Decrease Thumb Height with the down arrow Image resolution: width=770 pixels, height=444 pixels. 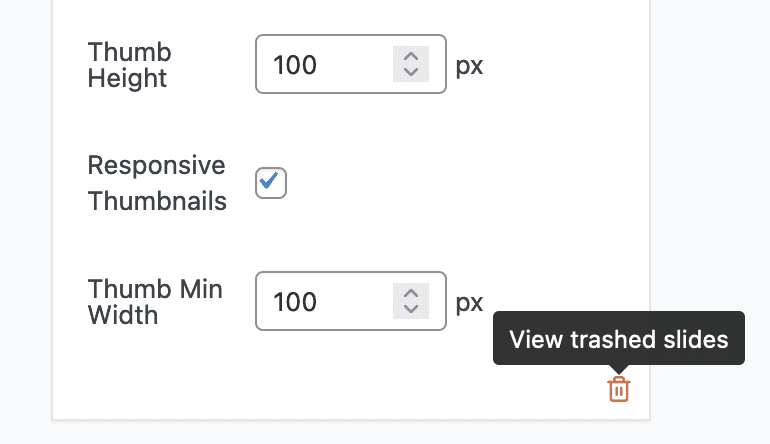pos(411,72)
